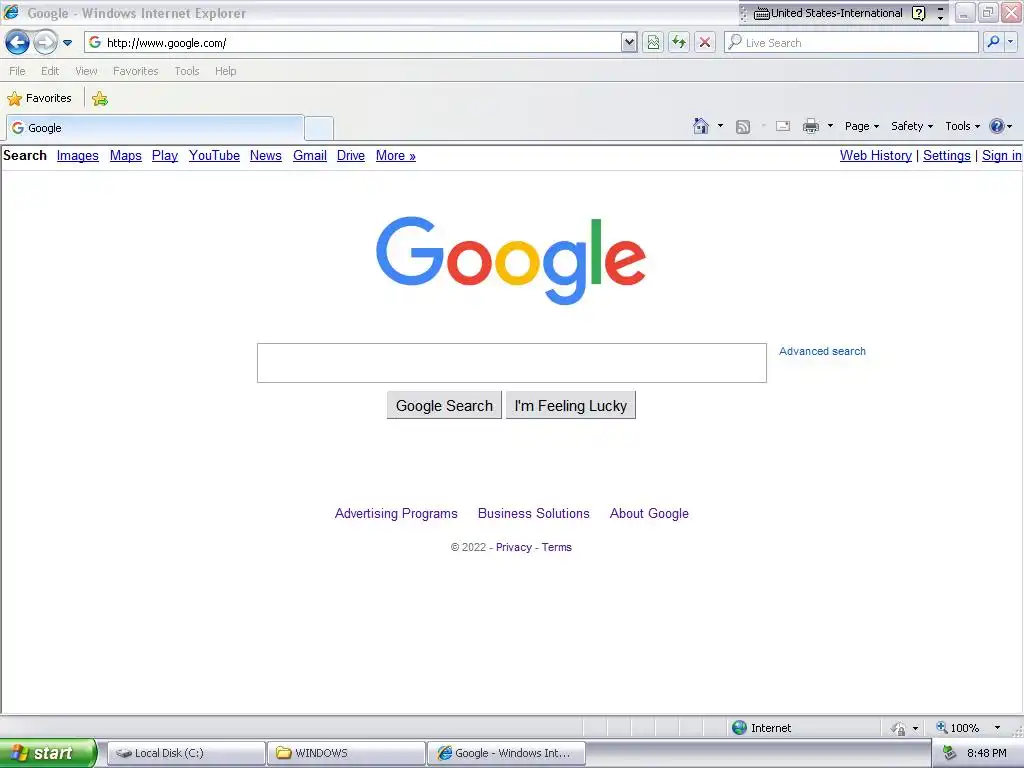Click the Live Search box
The image size is (1024, 768).
coord(852,43)
